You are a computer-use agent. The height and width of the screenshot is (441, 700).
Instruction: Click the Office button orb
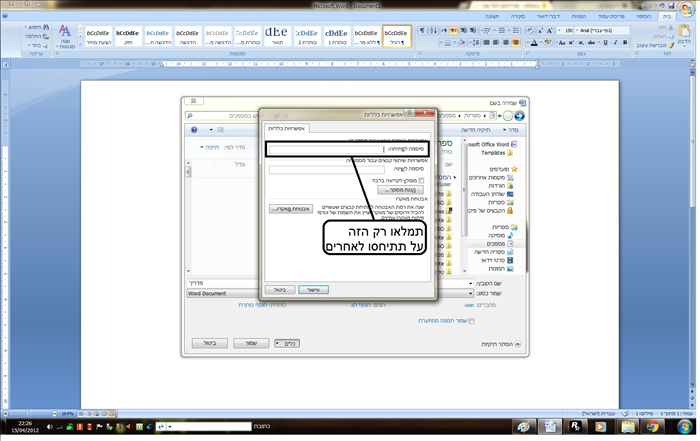pos(687,9)
